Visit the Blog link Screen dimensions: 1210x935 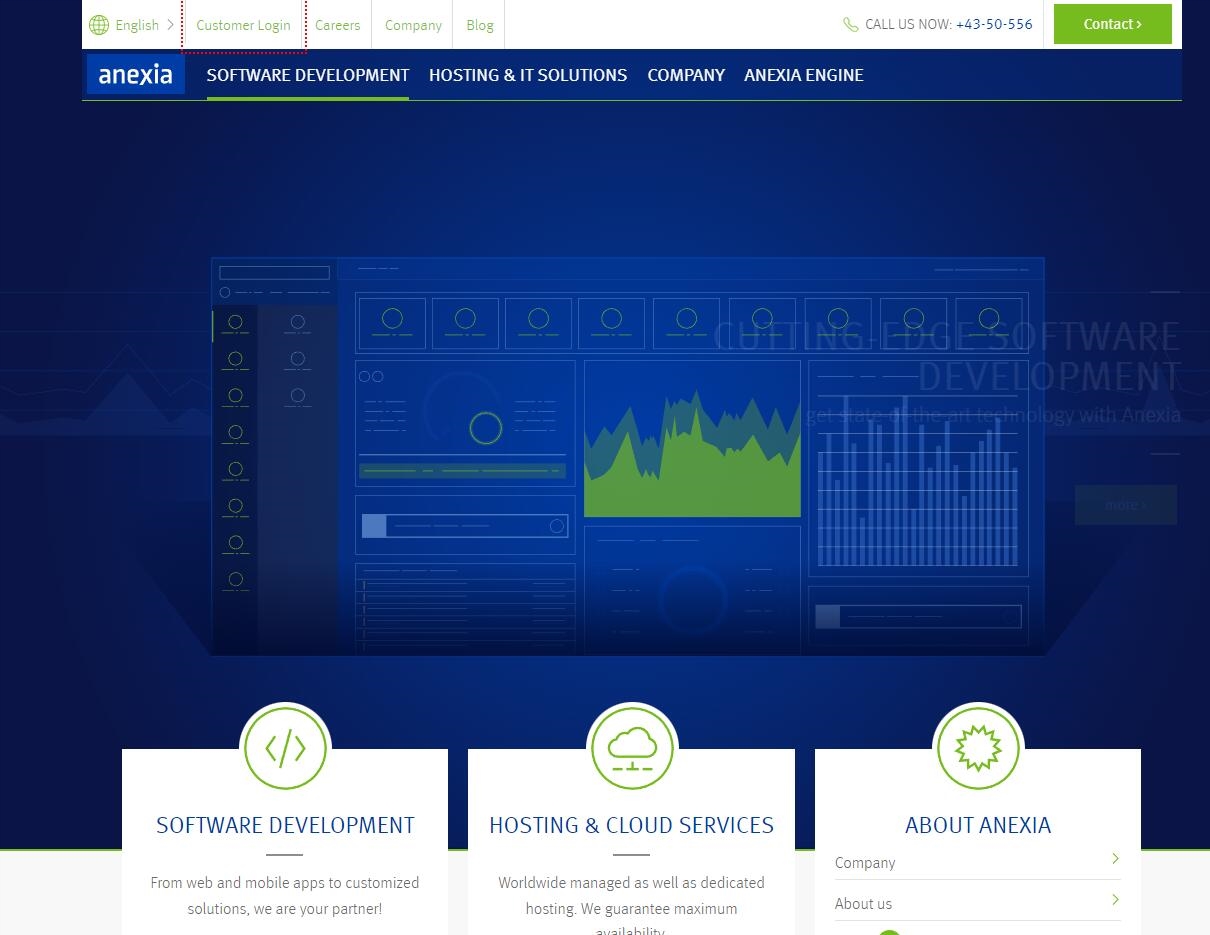[480, 25]
